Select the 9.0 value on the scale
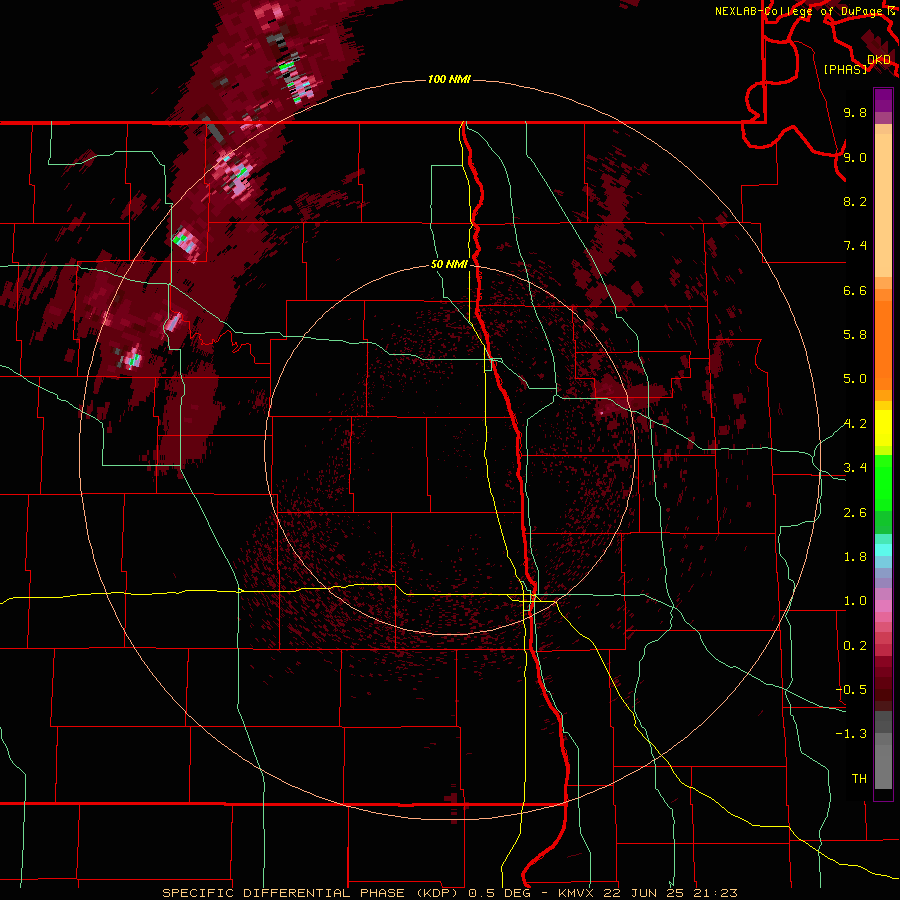 pos(855,157)
